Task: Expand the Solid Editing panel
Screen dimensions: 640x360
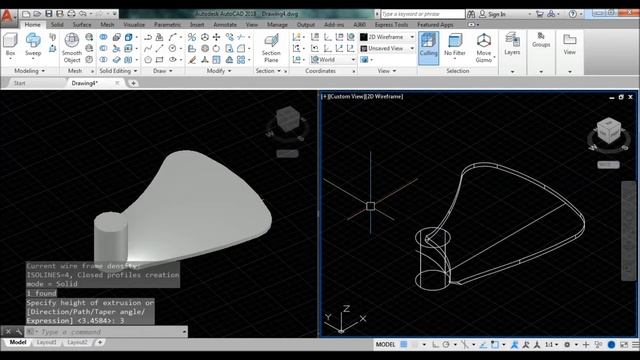Action: (118, 71)
